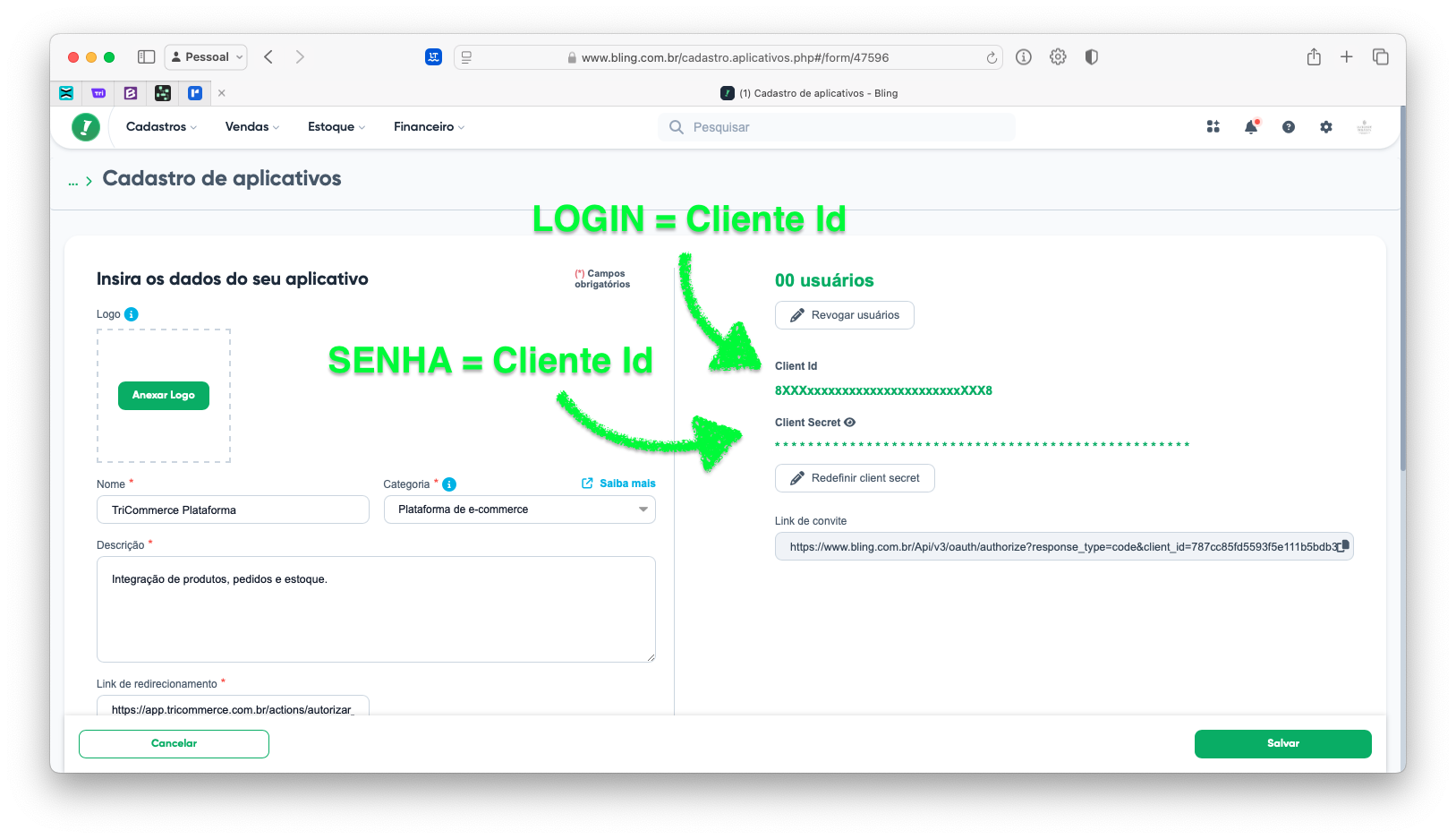Open the first pinned tab icon

point(66,93)
